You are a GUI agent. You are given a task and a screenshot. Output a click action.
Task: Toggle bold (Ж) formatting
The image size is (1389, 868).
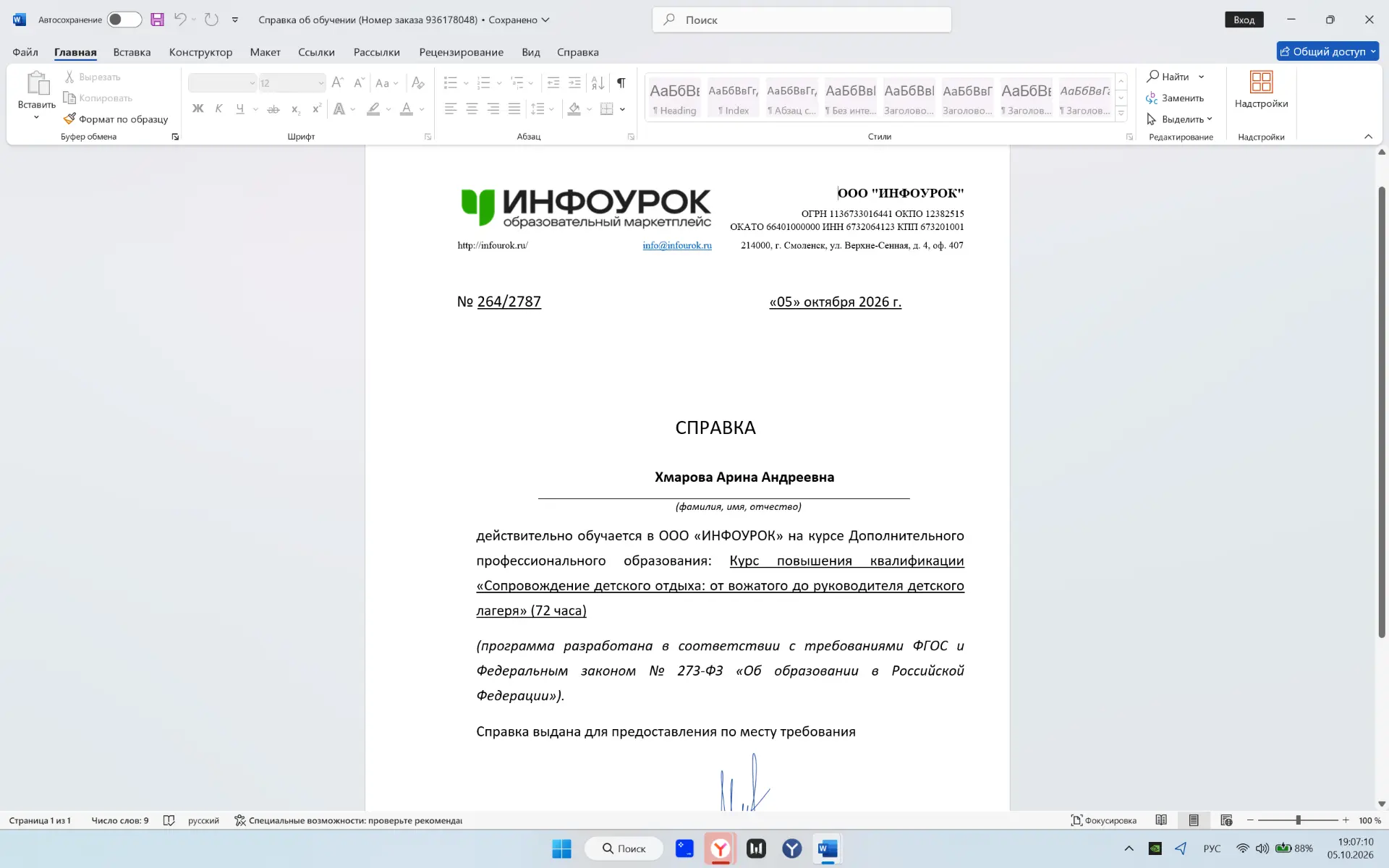(197, 109)
